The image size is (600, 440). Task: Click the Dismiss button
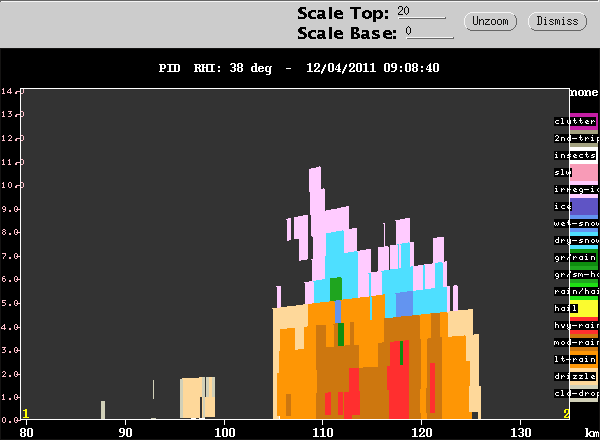point(557,21)
